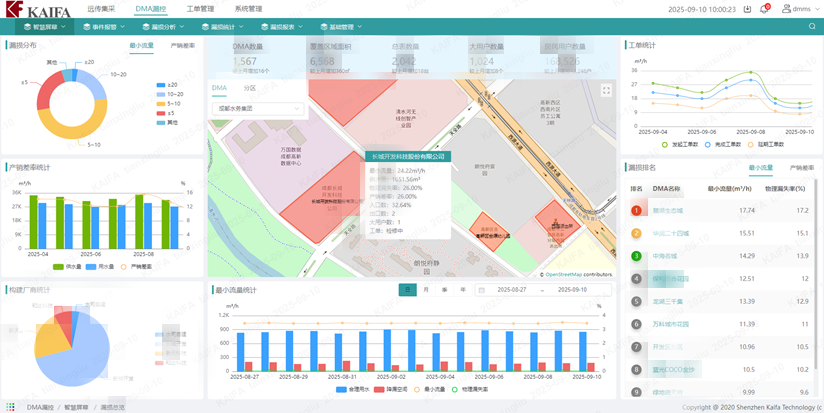Click the 2025-08-27 start date field
This screenshot has width=824, height=413.
(x=512, y=290)
